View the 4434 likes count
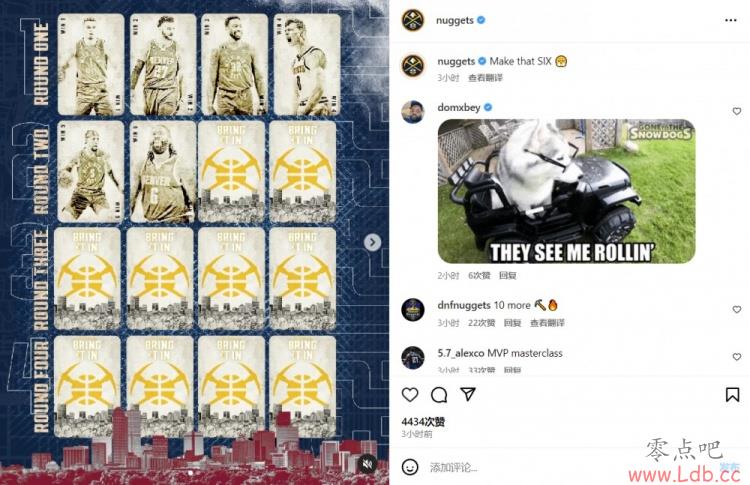The image size is (750, 485). (423, 422)
